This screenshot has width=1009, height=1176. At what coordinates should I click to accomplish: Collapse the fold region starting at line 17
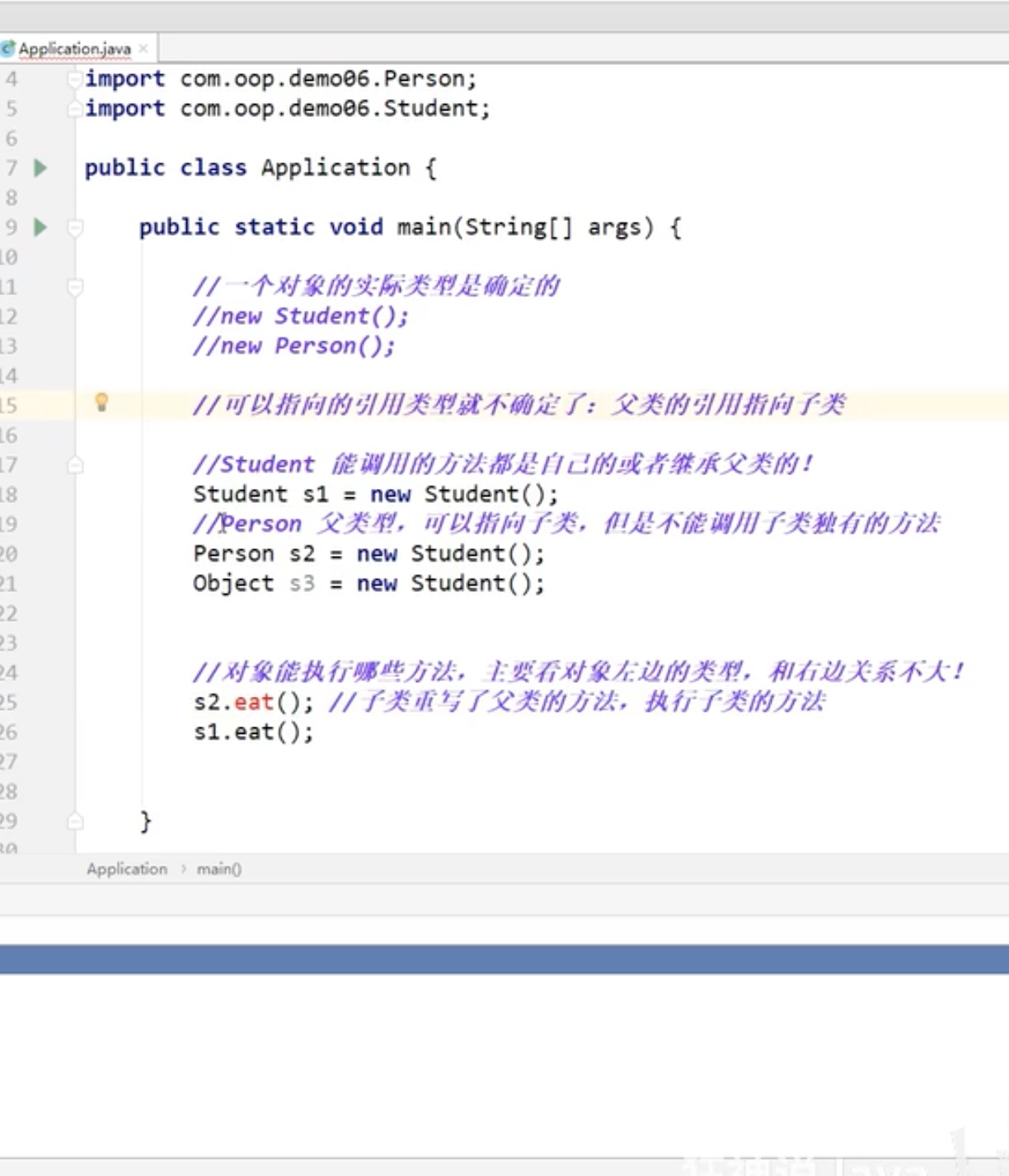coord(75,464)
